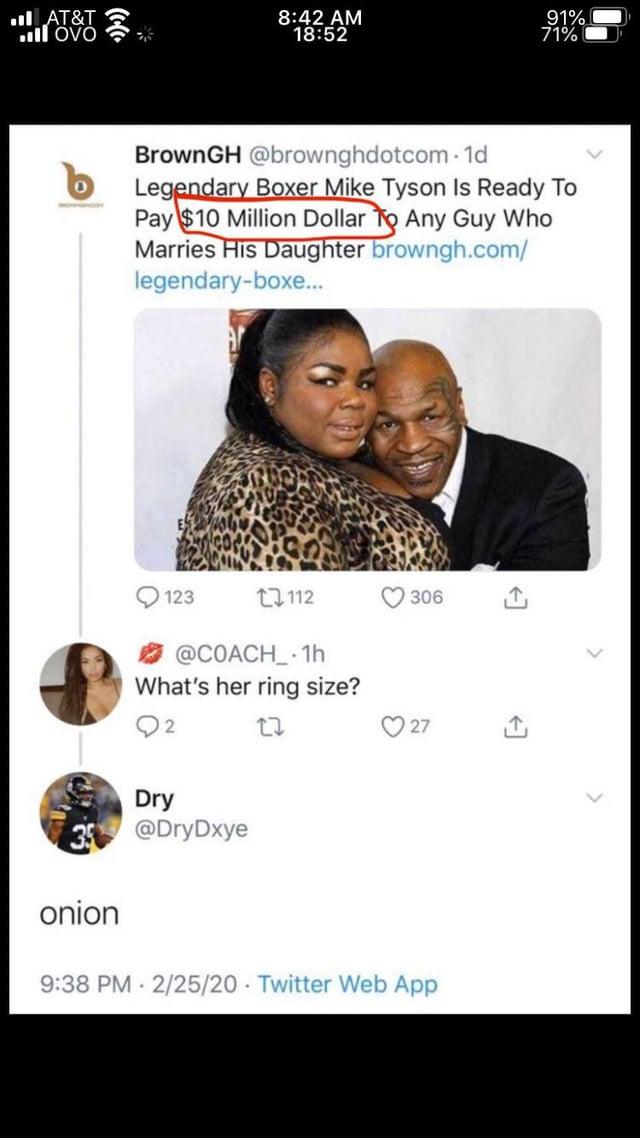This screenshot has height=1138, width=640.
Task: Open the dropdown on DryDxye's tweet
Action: (x=596, y=798)
